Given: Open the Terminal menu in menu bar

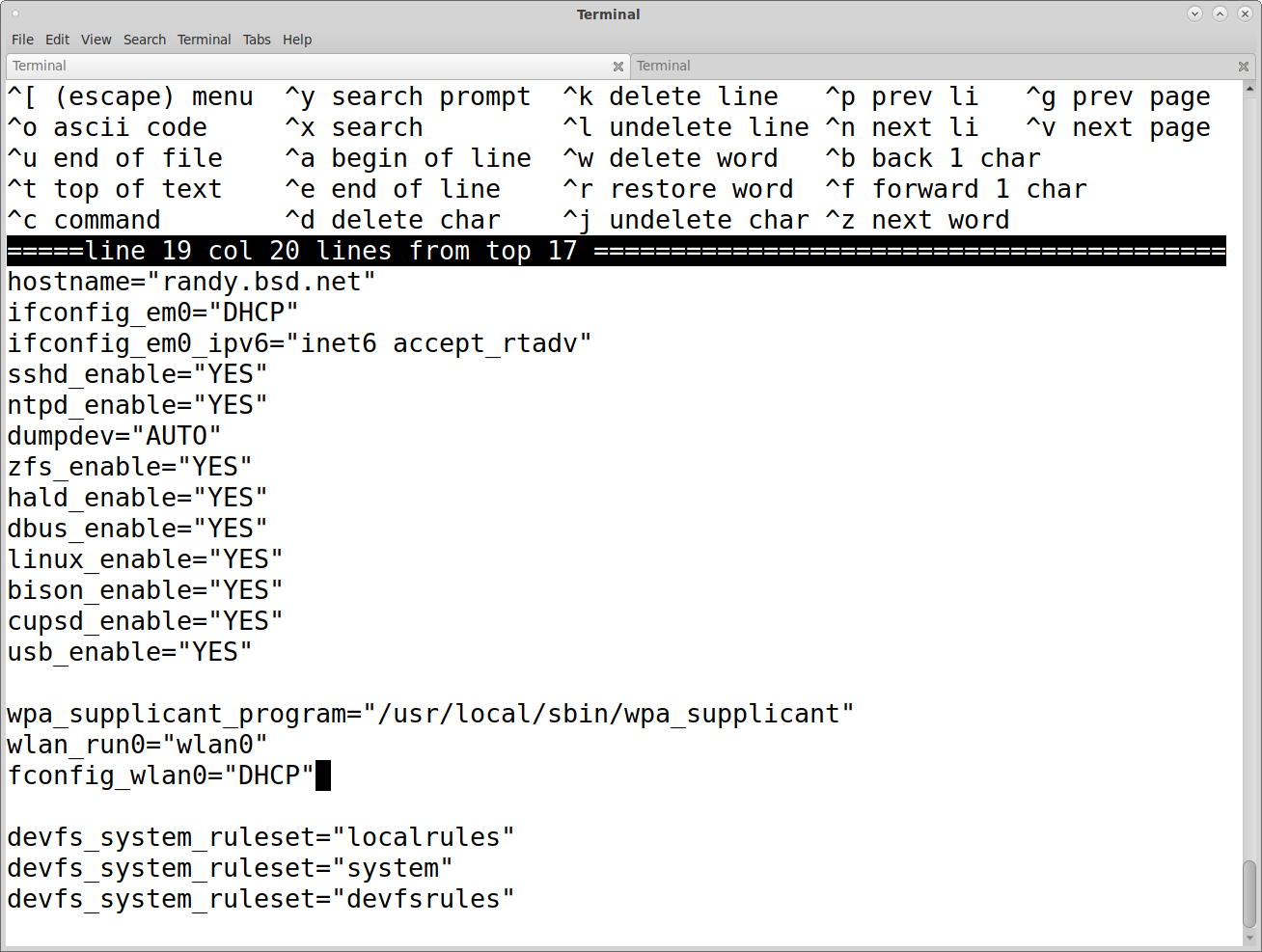Looking at the screenshot, I should click(x=204, y=40).
